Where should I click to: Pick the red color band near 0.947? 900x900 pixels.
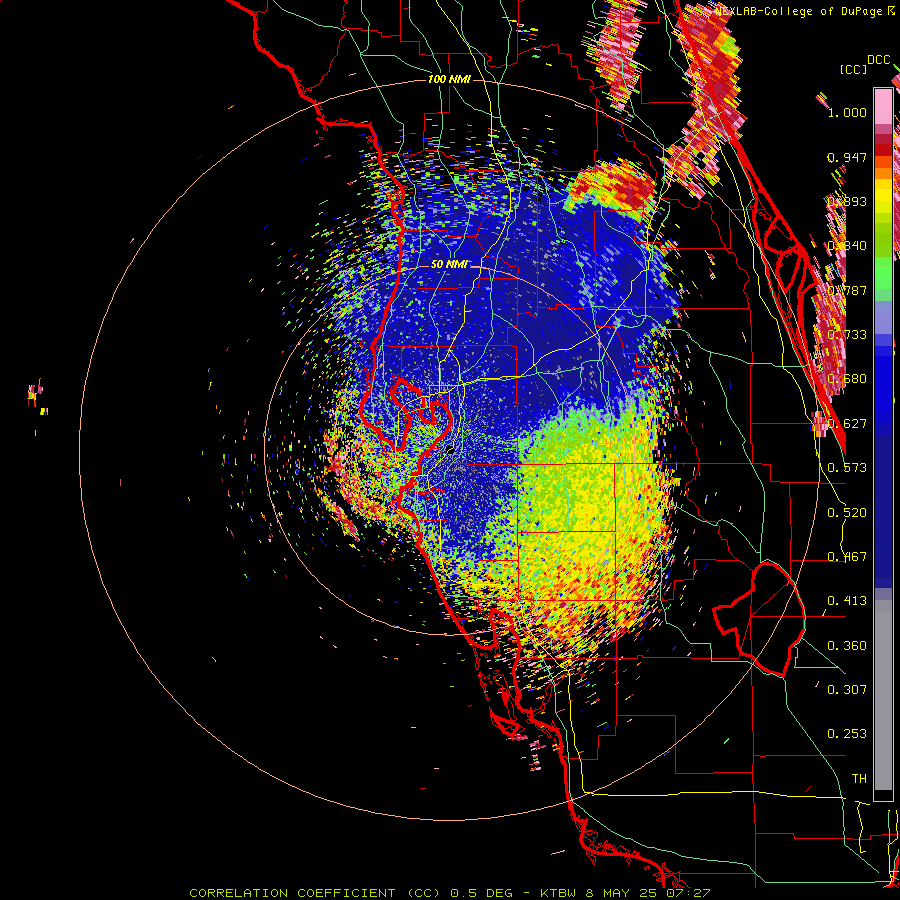(883, 149)
